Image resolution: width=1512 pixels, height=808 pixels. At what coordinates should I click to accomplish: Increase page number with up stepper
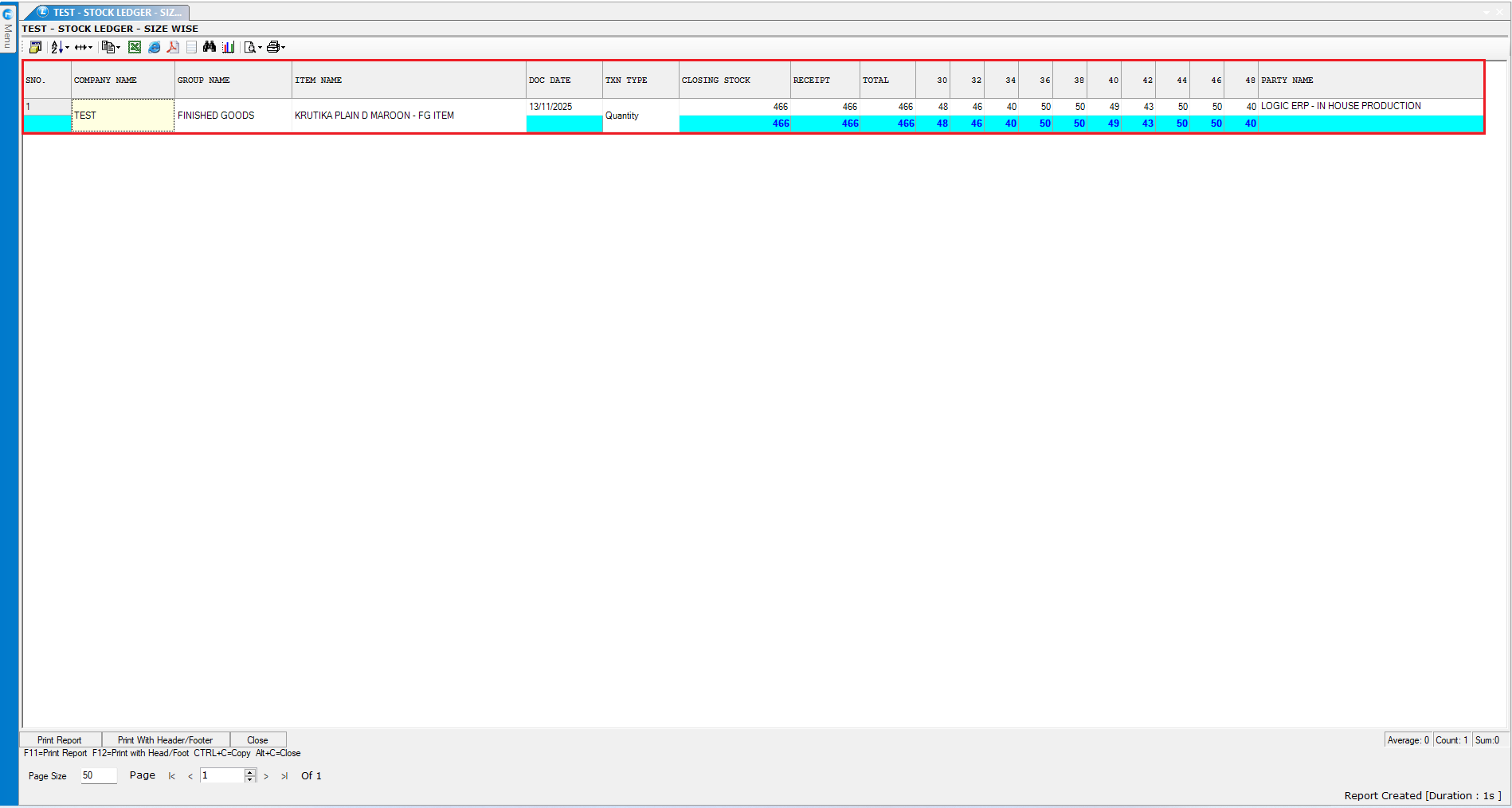[250, 772]
